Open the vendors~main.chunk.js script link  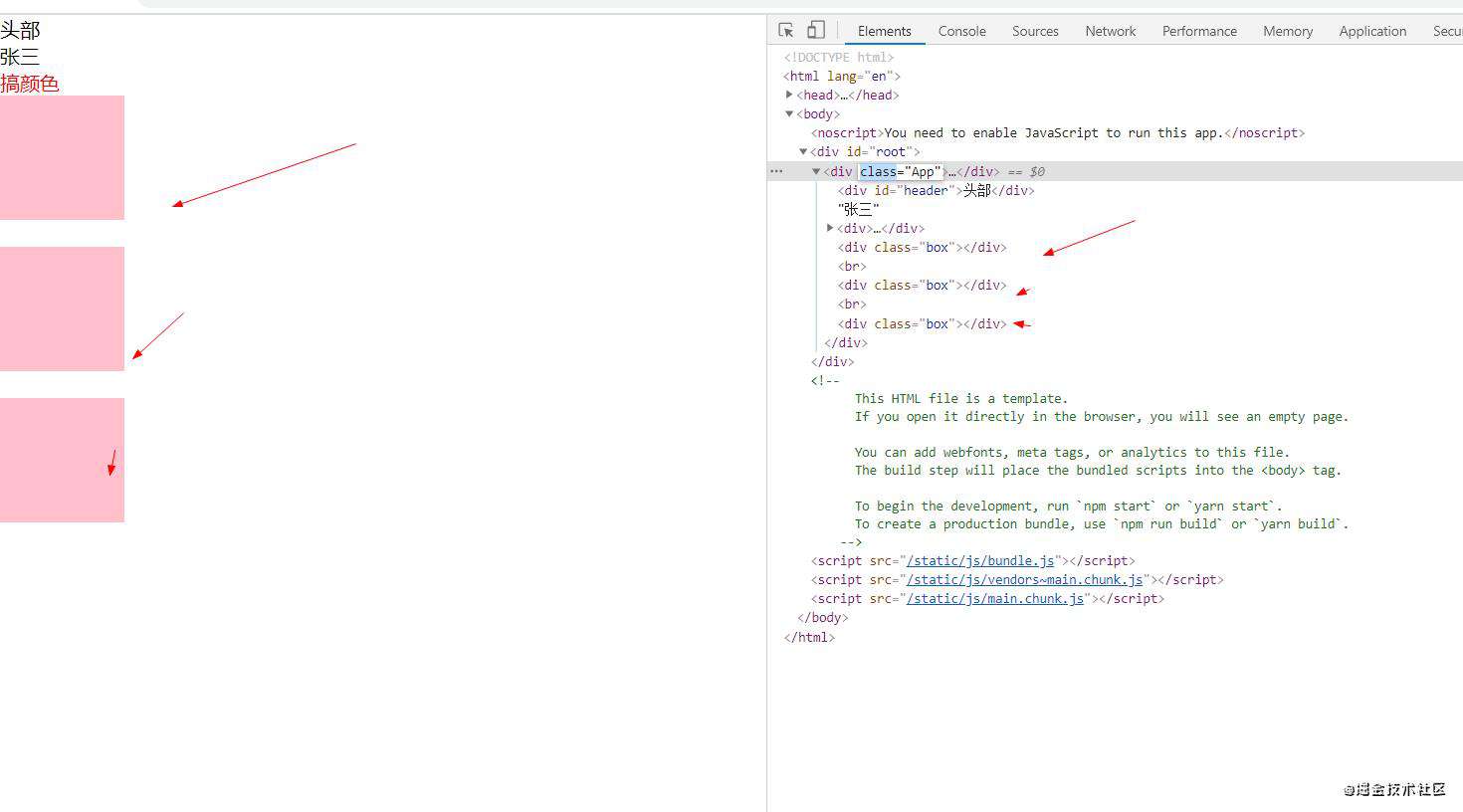click(1024, 579)
